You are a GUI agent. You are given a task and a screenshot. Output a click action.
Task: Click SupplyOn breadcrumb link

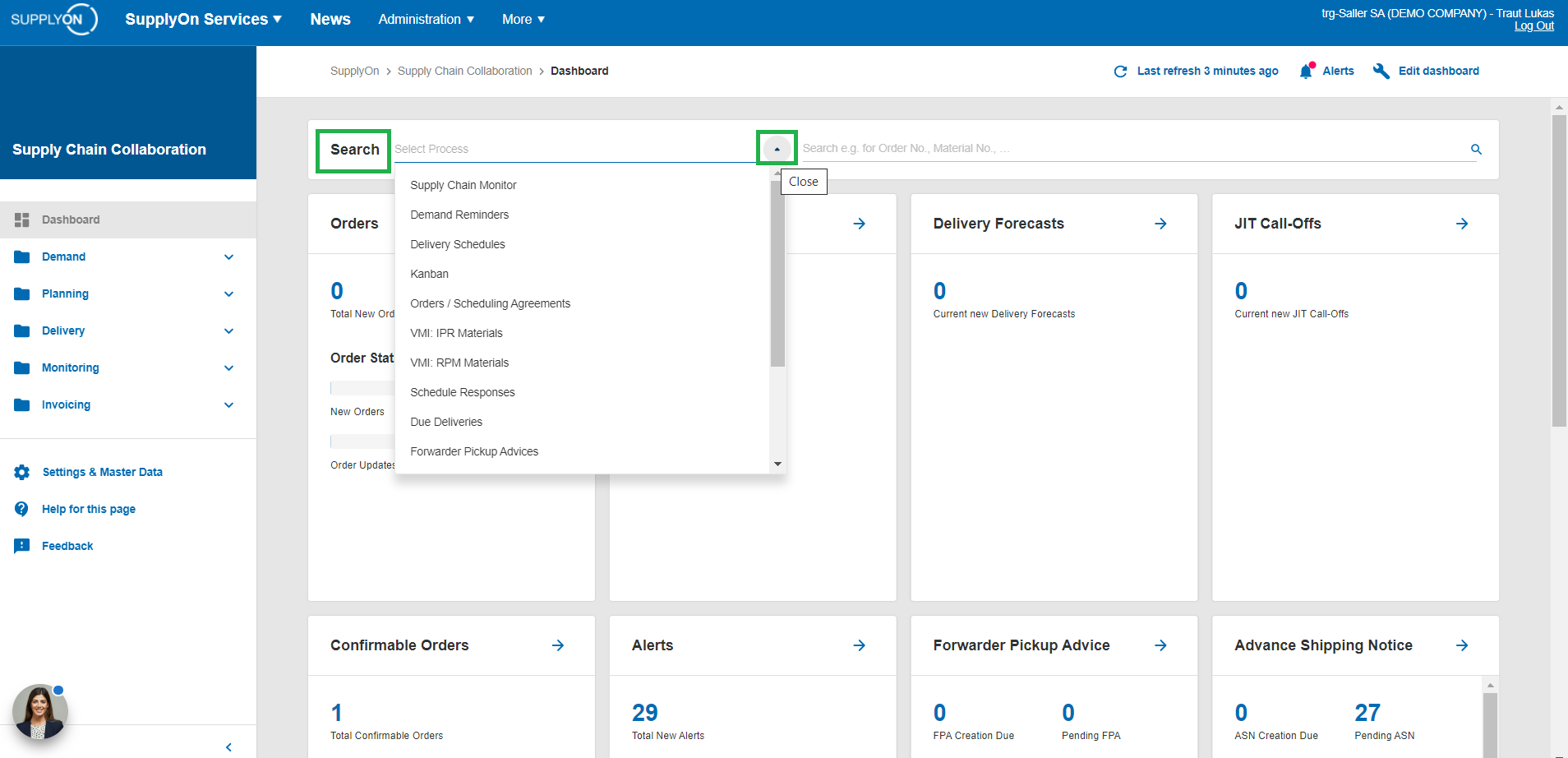point(354,71)
